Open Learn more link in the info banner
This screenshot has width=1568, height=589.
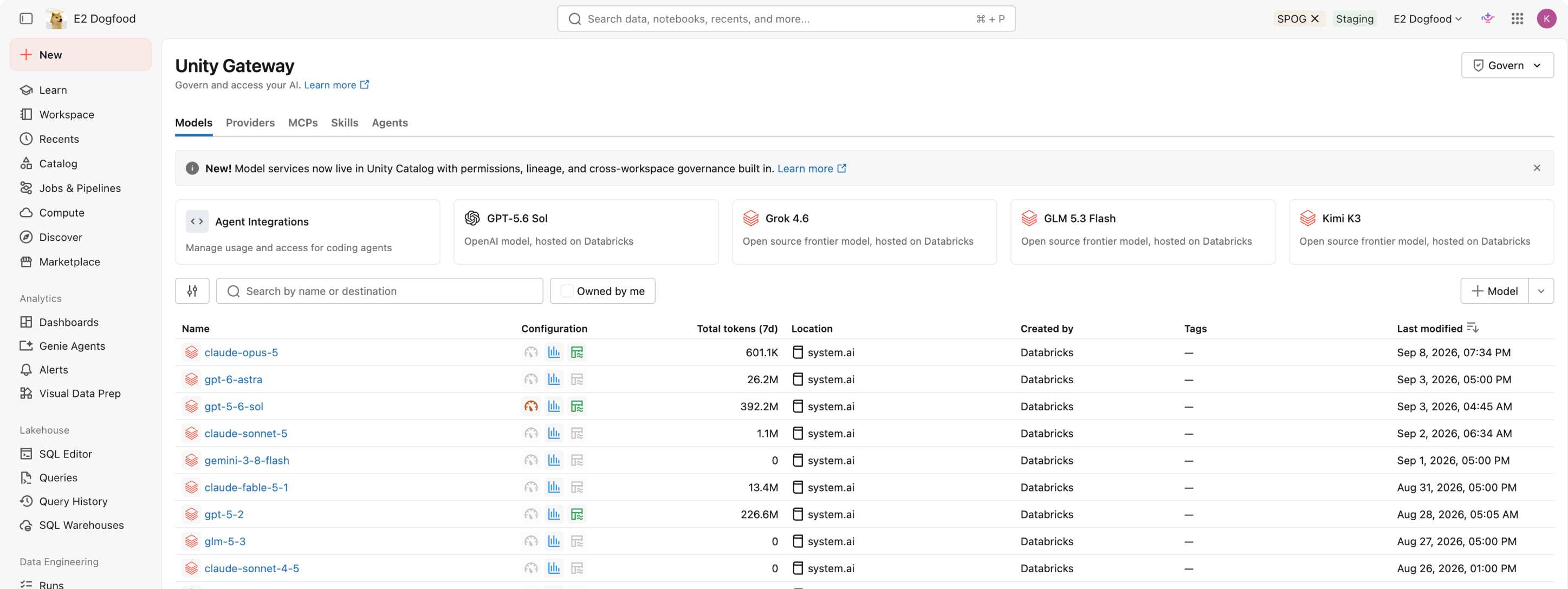812,168
